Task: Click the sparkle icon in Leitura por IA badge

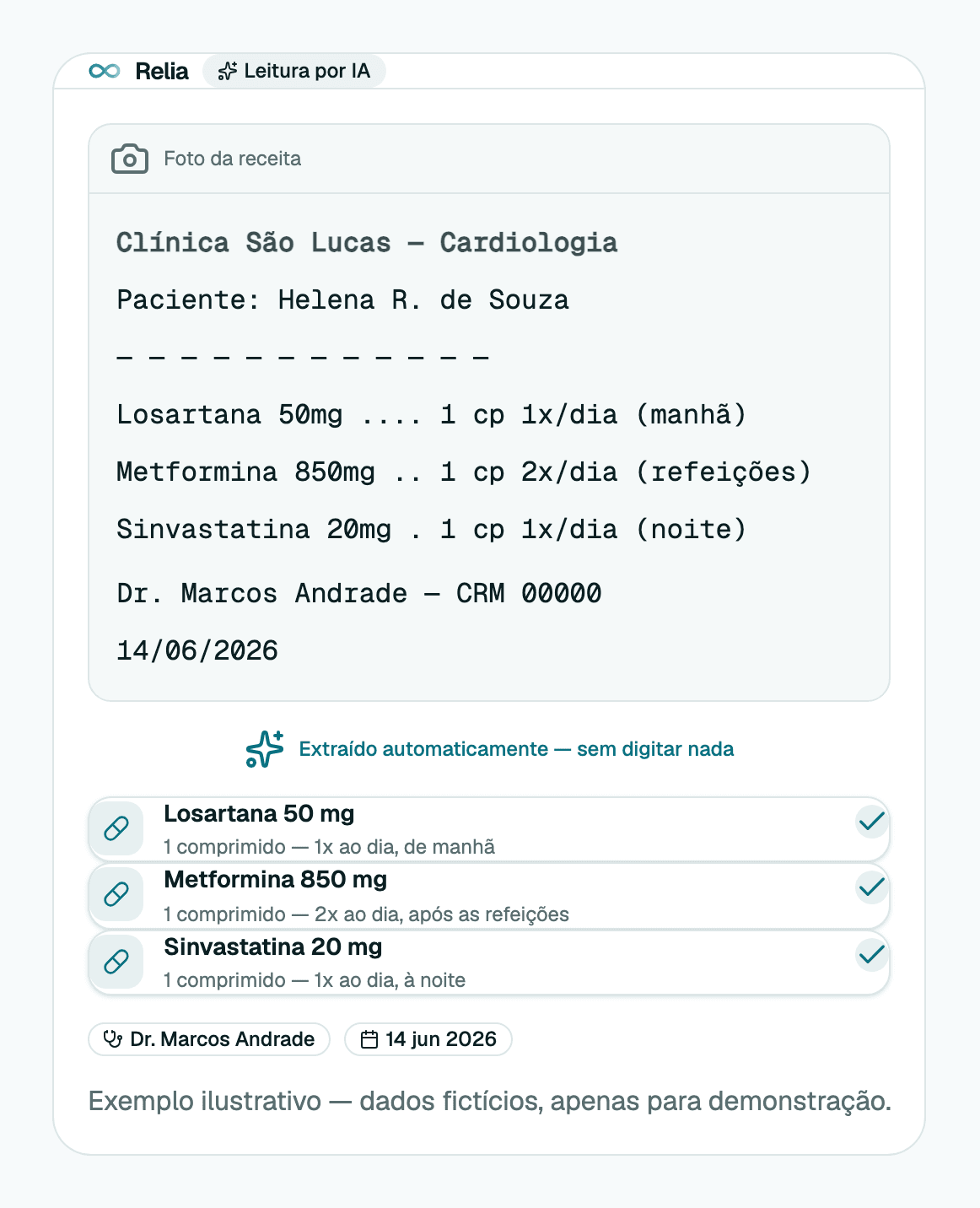Action: point(228,71)
